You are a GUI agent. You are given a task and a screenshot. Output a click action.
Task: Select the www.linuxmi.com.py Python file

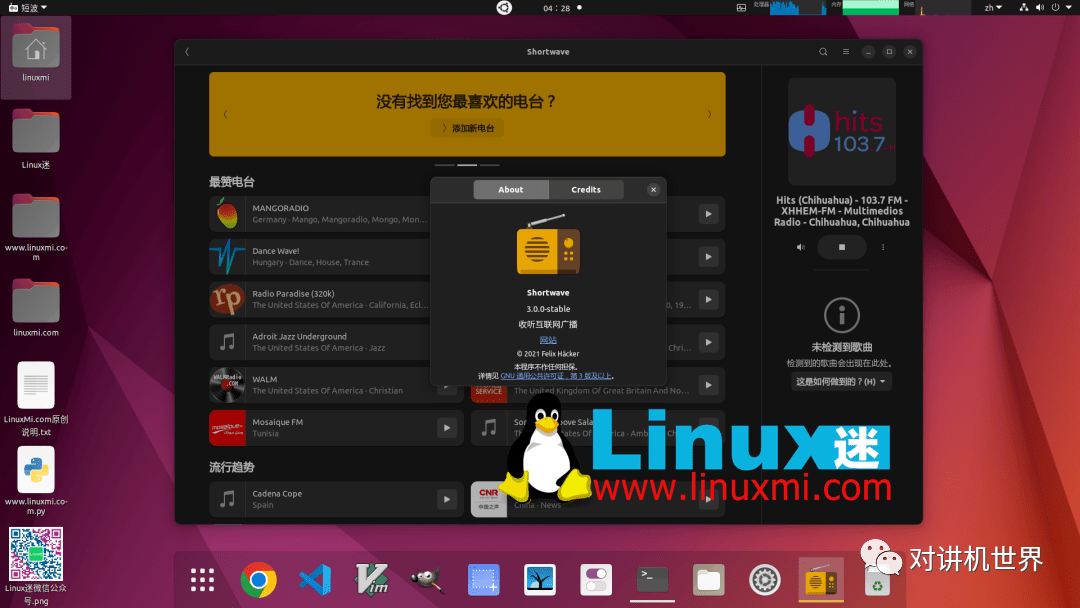coord(36,481)
